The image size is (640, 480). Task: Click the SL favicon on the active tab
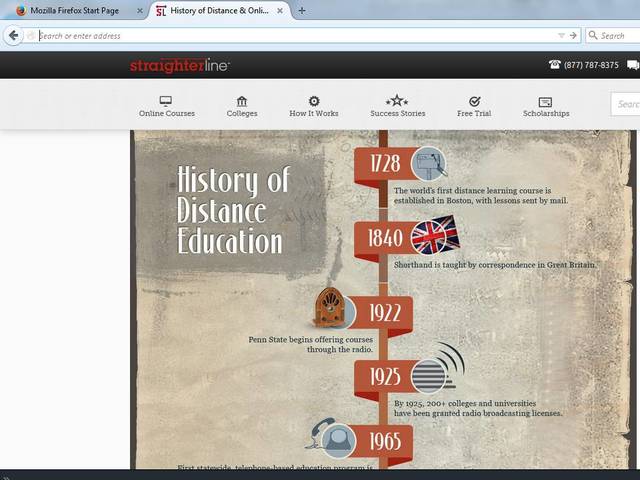click(161, 11)
